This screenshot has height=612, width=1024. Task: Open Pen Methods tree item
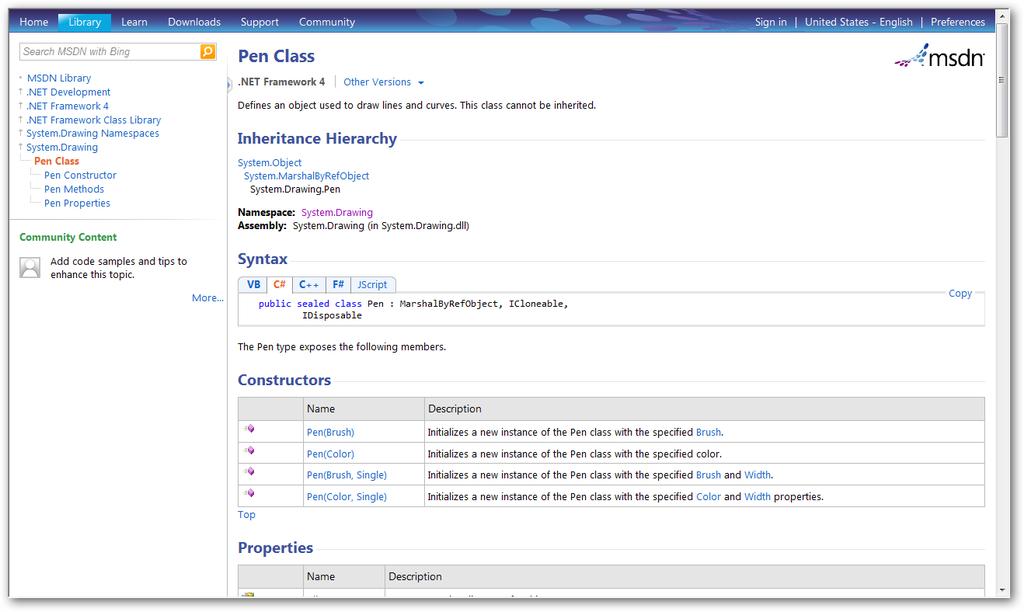[x=74, y=189]
